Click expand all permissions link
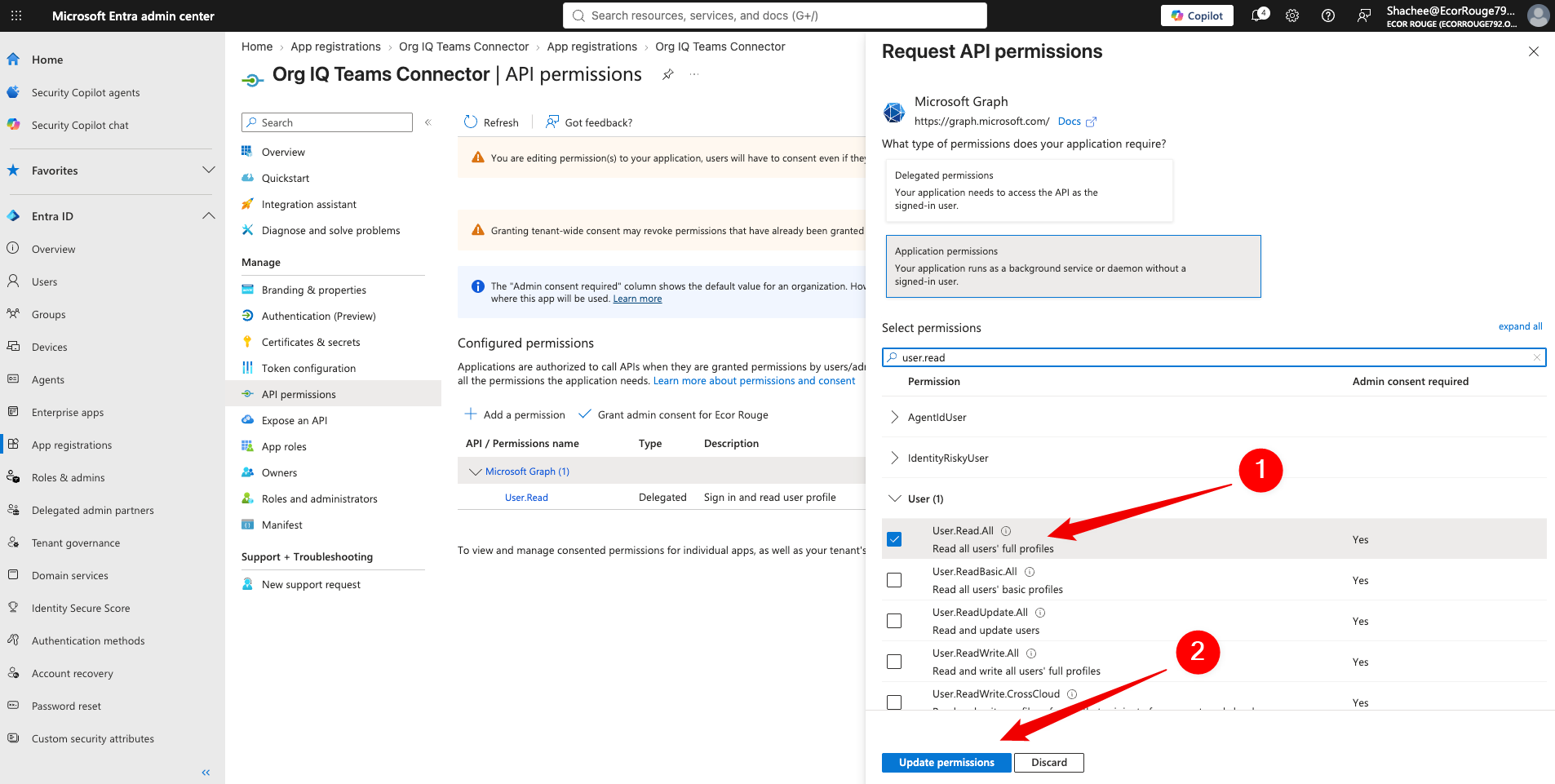 1520,326
